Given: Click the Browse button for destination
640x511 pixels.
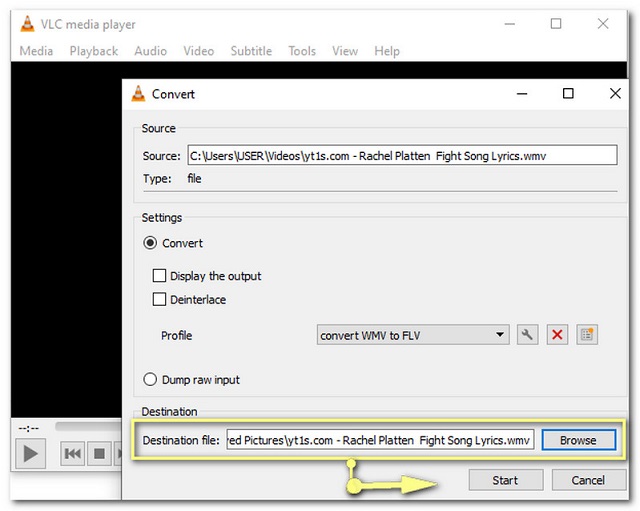Looking at the screenshot, I should pyautogui.click(x=579, y=440).
